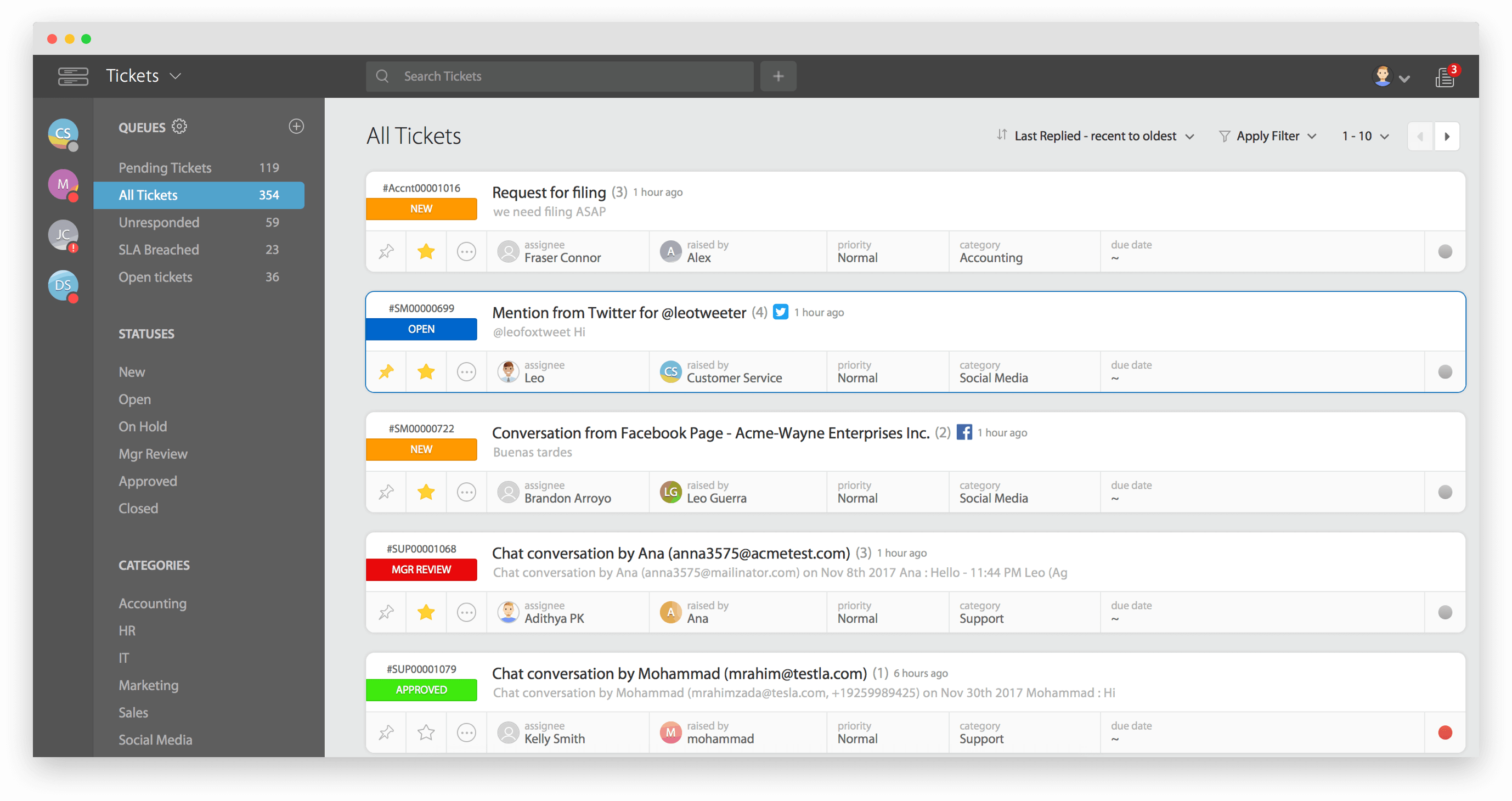Image resolution: width=1512 pixels, height=801 pixels.
Task: Filter by Mgr Review status
Action: 153,454
